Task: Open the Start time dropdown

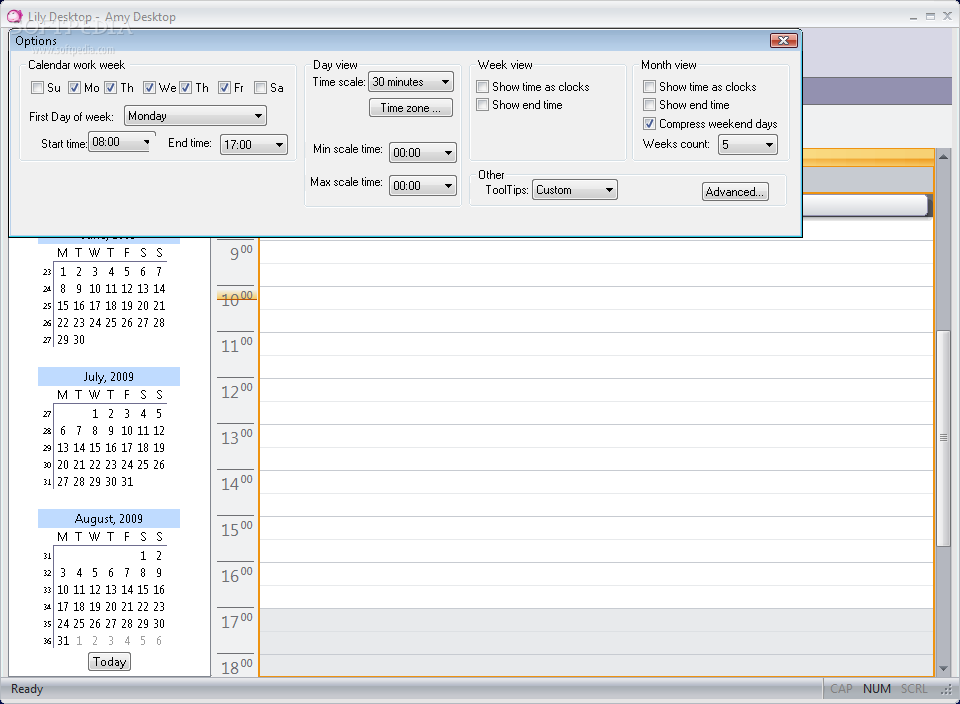Action: (x=122, y=142)
